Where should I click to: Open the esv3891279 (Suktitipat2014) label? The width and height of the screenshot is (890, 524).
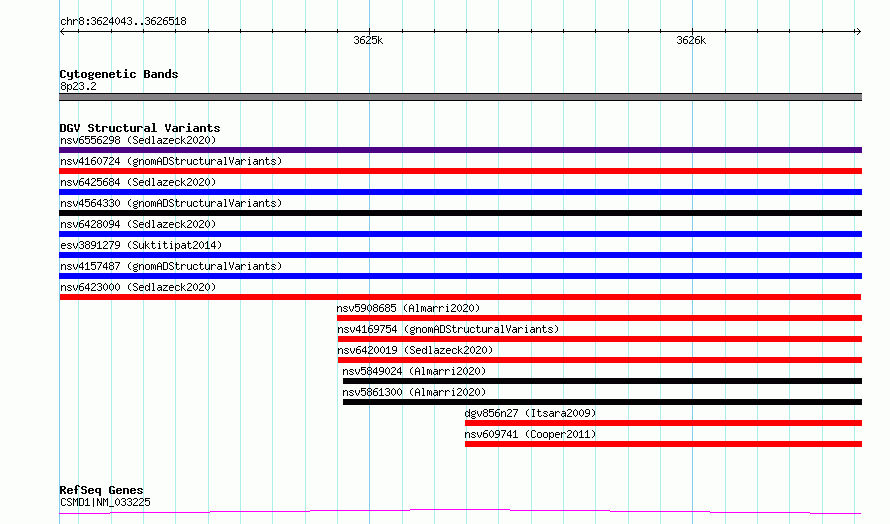coord(141,245)
